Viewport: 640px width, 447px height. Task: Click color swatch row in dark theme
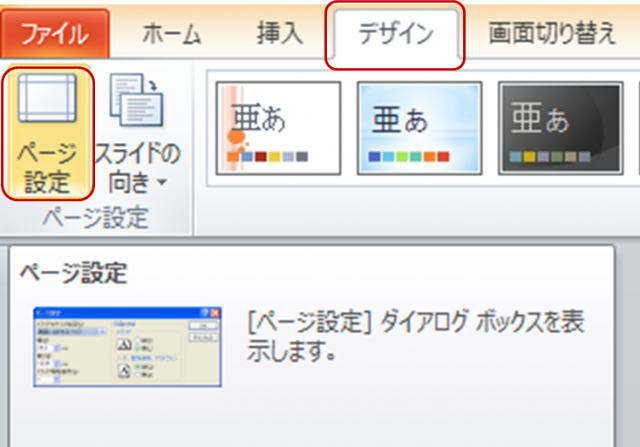[549, 157]
